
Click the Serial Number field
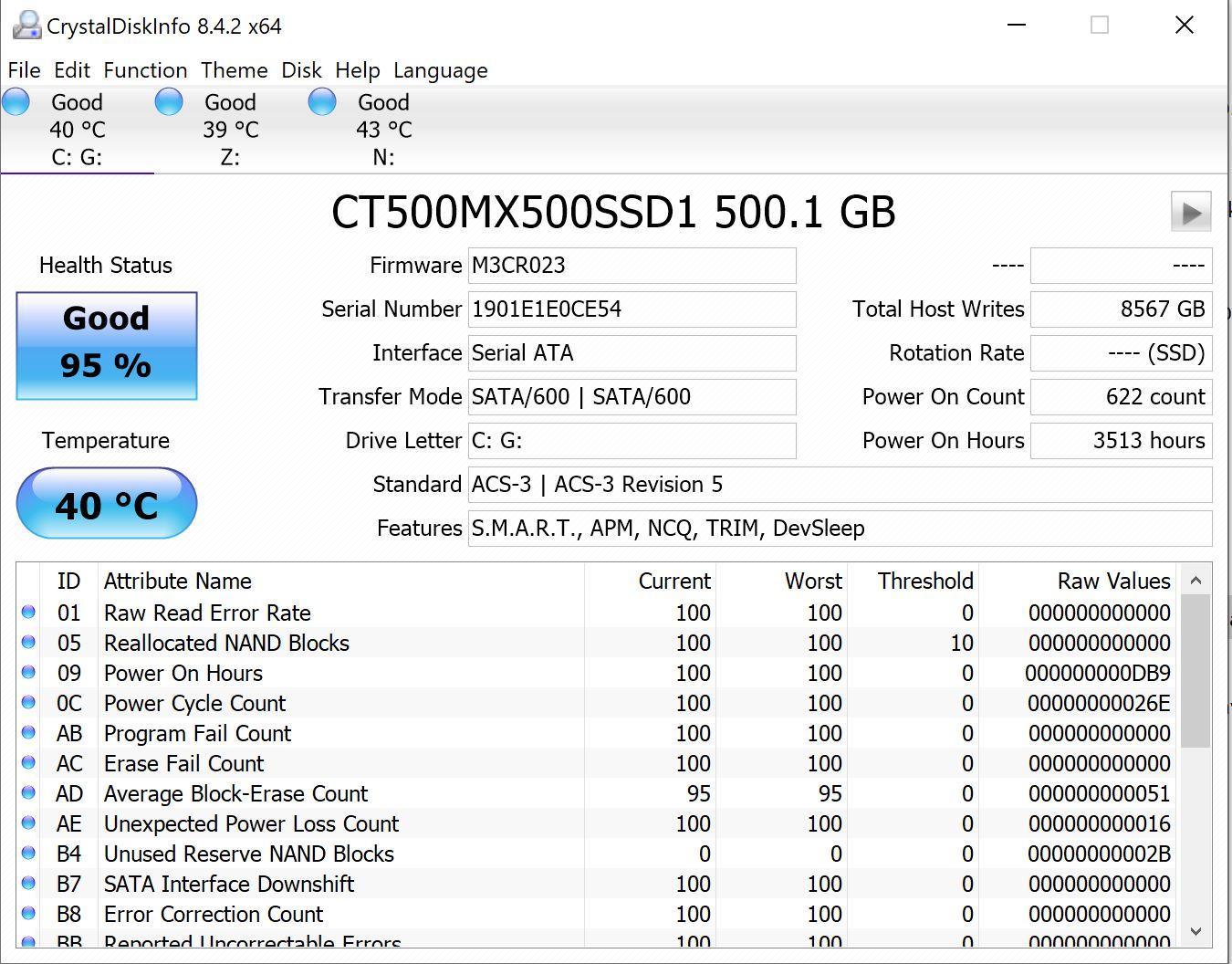(632, 309)
